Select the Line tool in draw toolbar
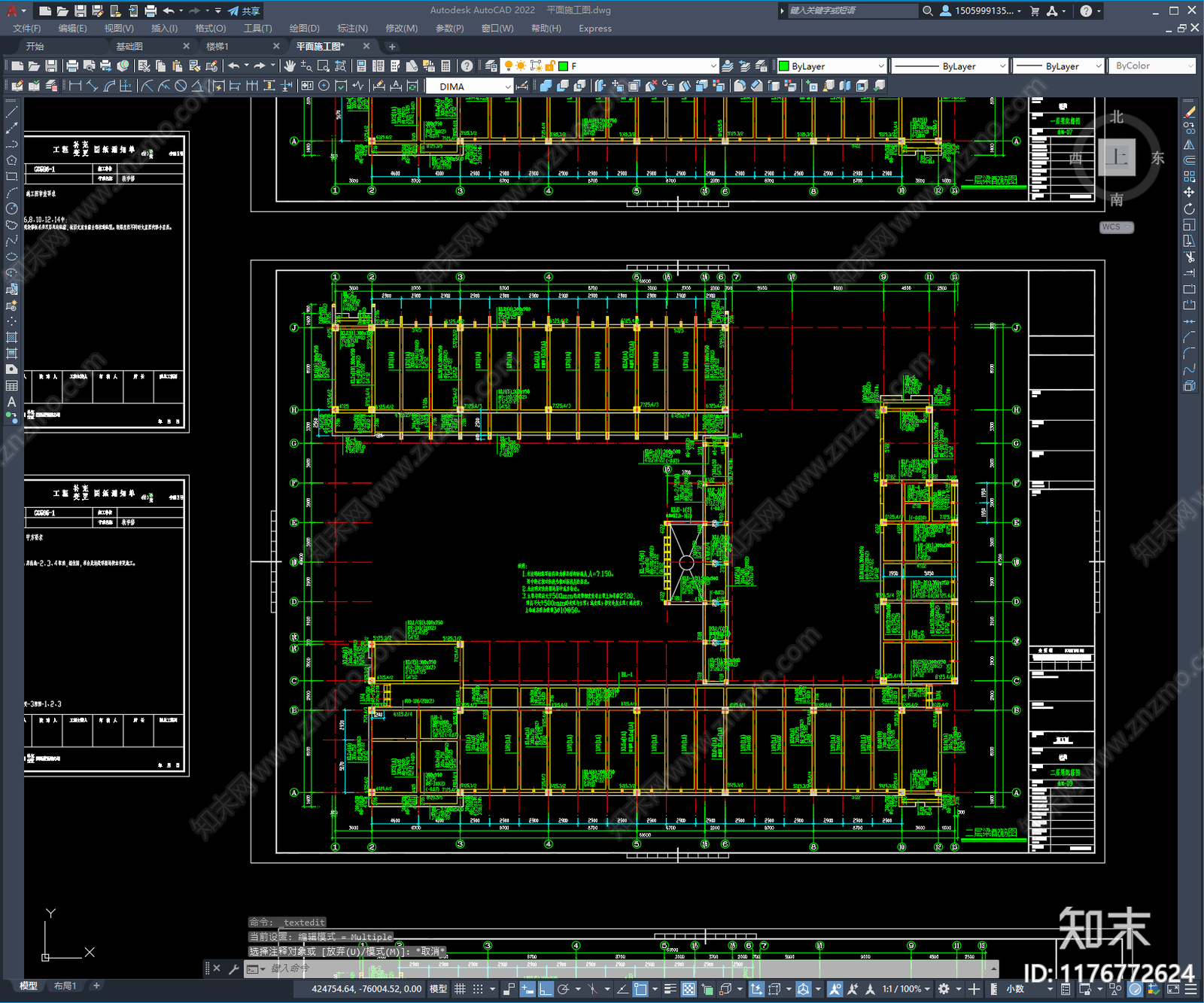 coord(11,111)
